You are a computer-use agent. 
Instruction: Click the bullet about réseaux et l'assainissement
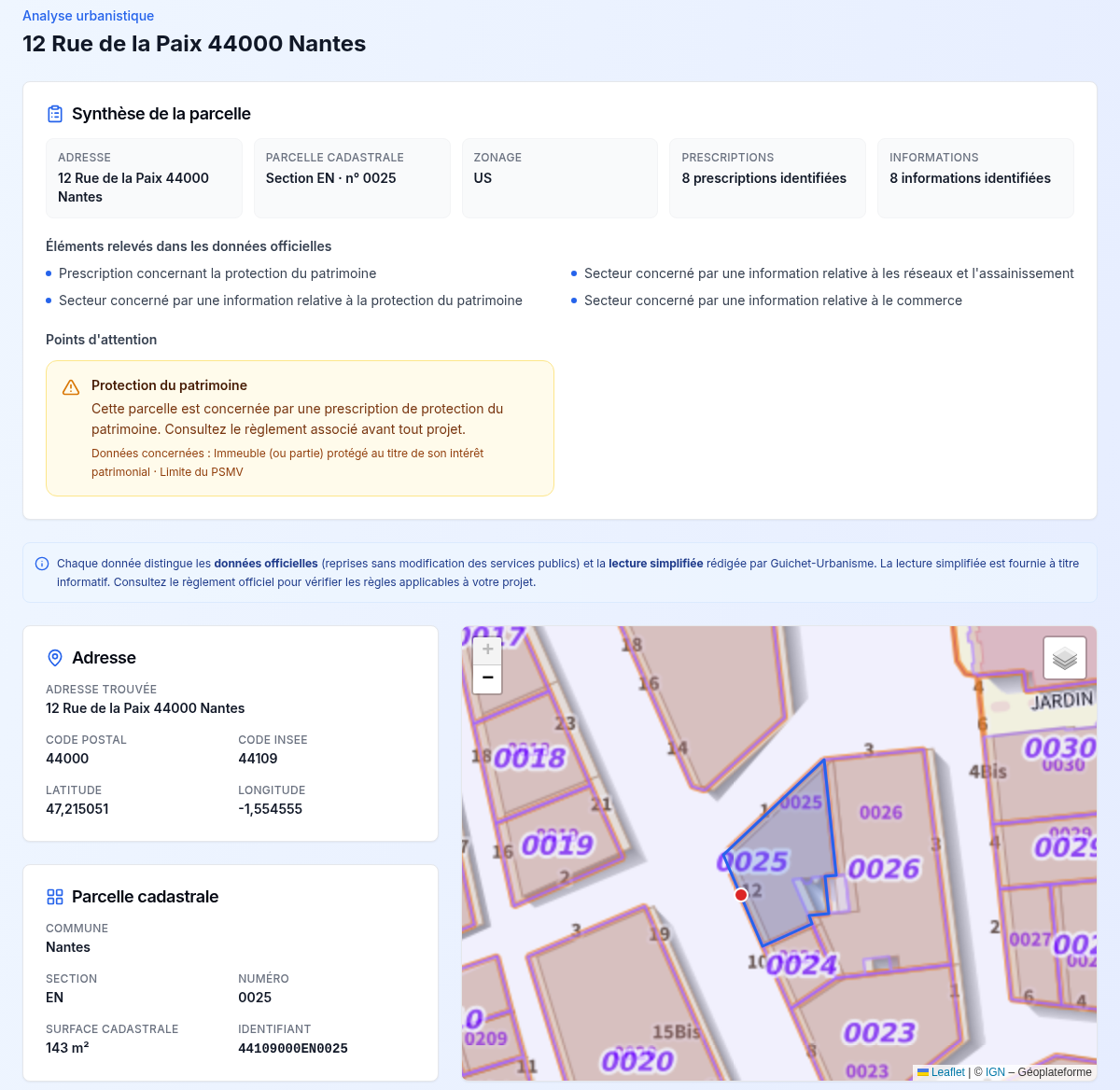point(829,273)
